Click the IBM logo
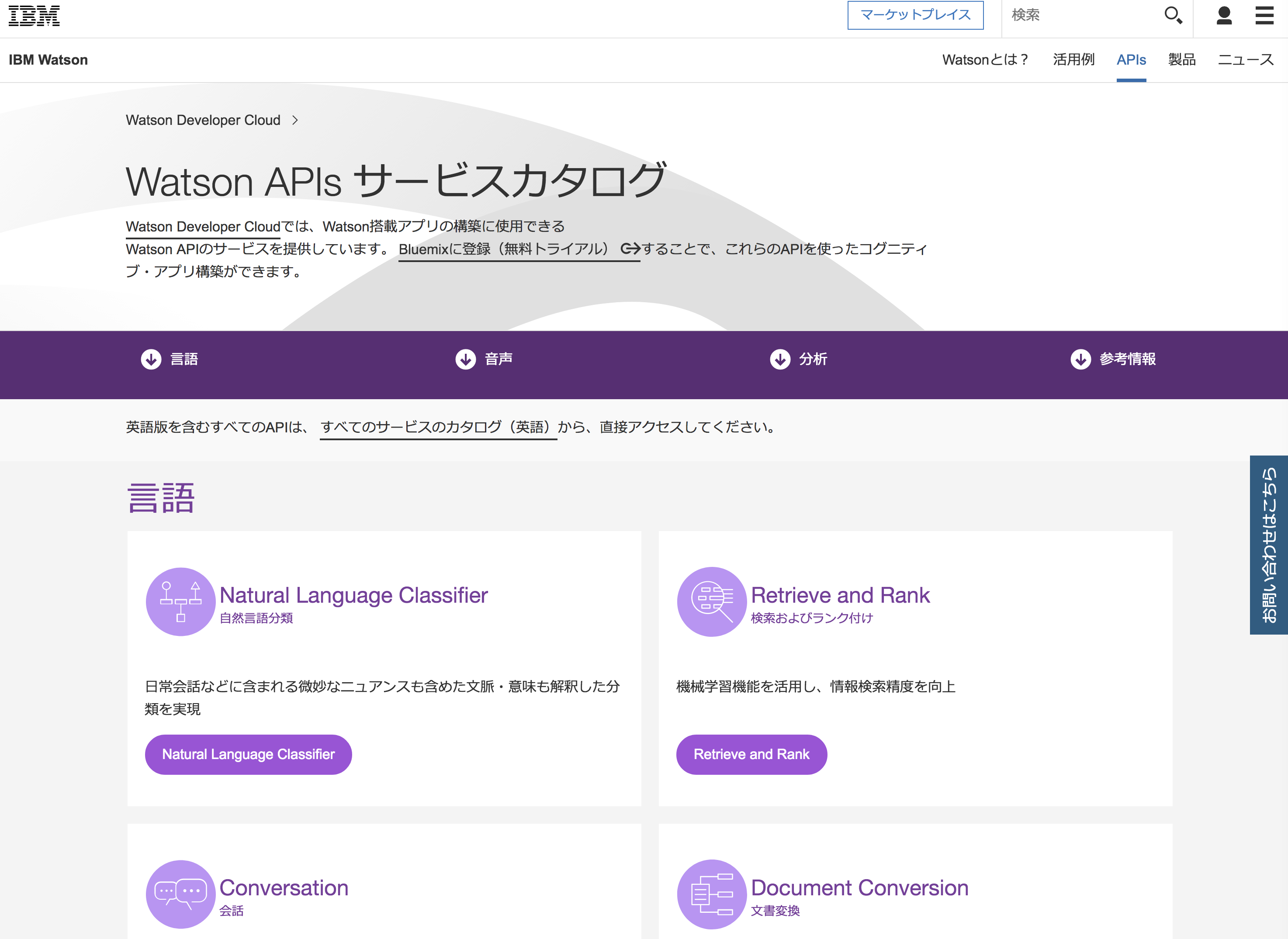Screen dimensions: 1288x939 click(x=34, y=15)
